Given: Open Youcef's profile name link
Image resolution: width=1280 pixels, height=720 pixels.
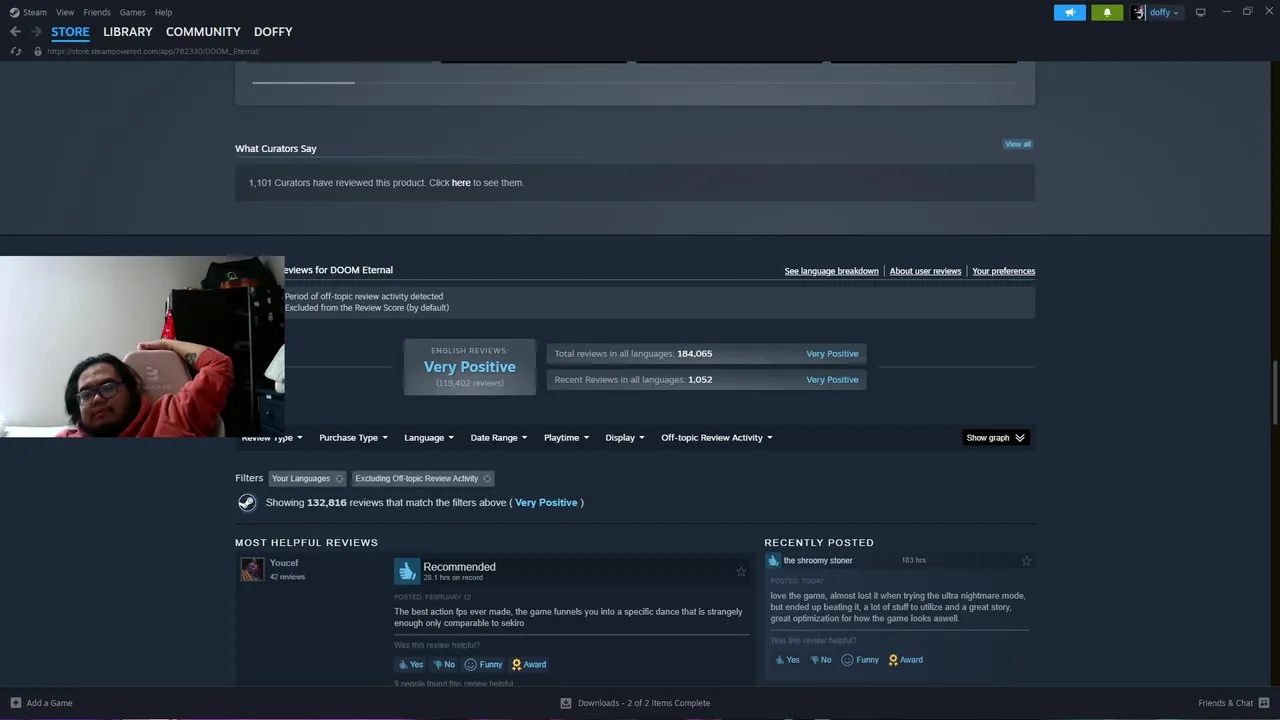Looking at the screenshot, I should click(284, 563).
